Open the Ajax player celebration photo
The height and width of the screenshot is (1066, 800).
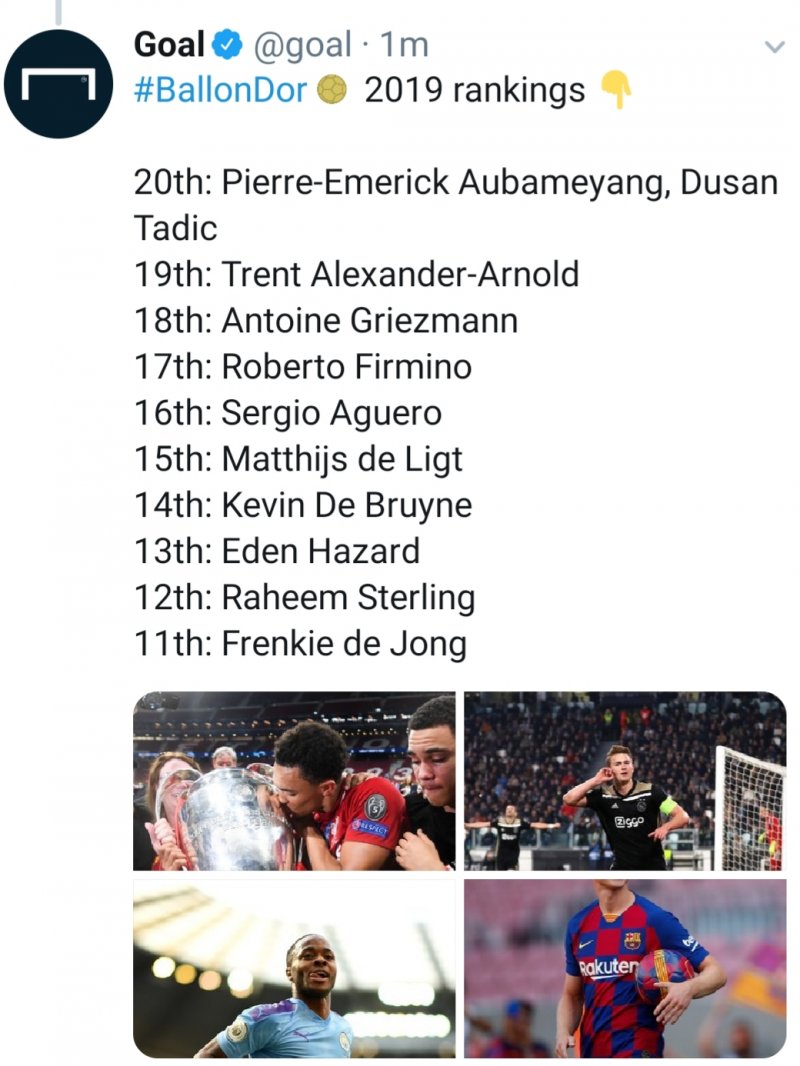tap(625, 781)
